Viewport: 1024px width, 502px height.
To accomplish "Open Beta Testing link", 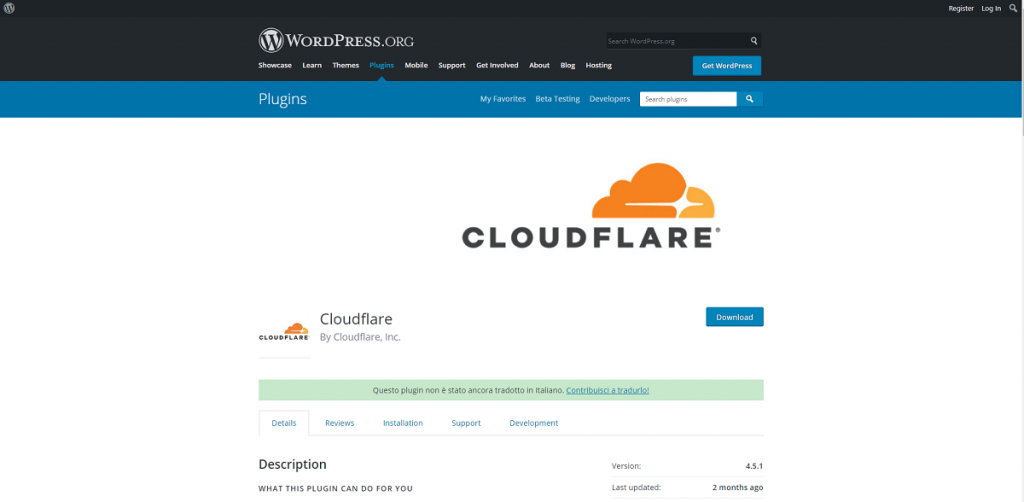I will click(x=558, y=99).
